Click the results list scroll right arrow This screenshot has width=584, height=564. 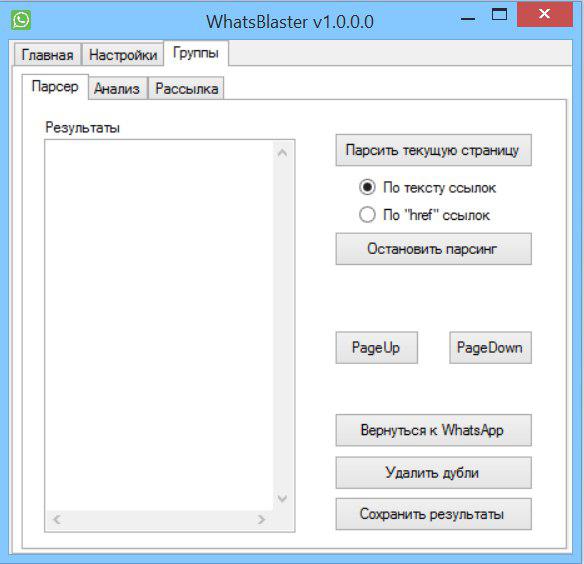[261, 519]
